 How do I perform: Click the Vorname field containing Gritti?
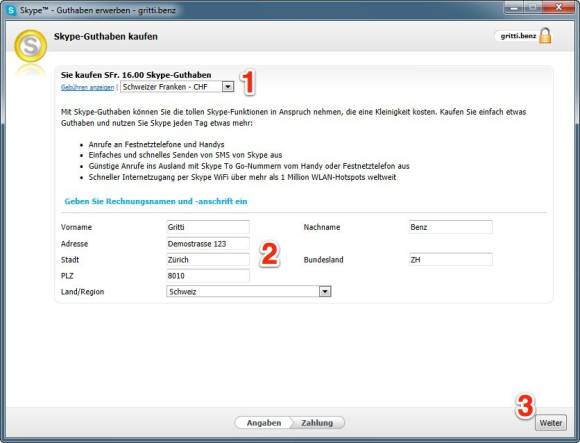coord(208,227)
